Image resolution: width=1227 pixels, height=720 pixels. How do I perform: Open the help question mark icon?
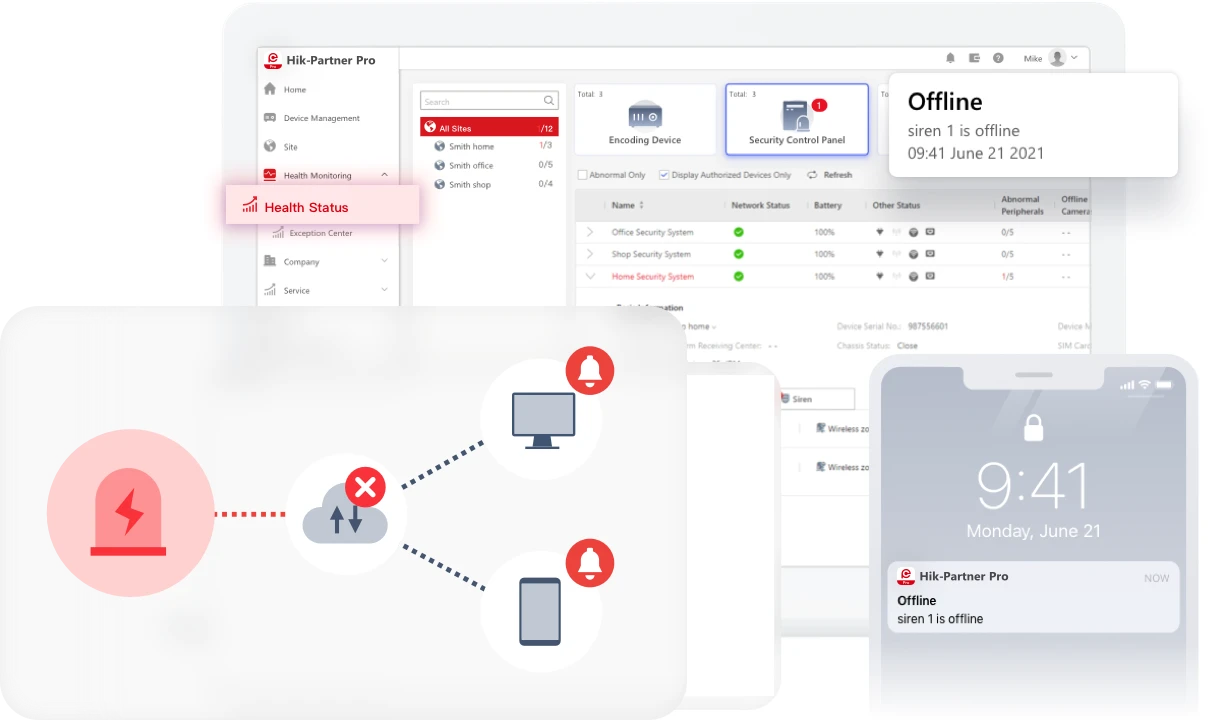click(x=998, y=59)
